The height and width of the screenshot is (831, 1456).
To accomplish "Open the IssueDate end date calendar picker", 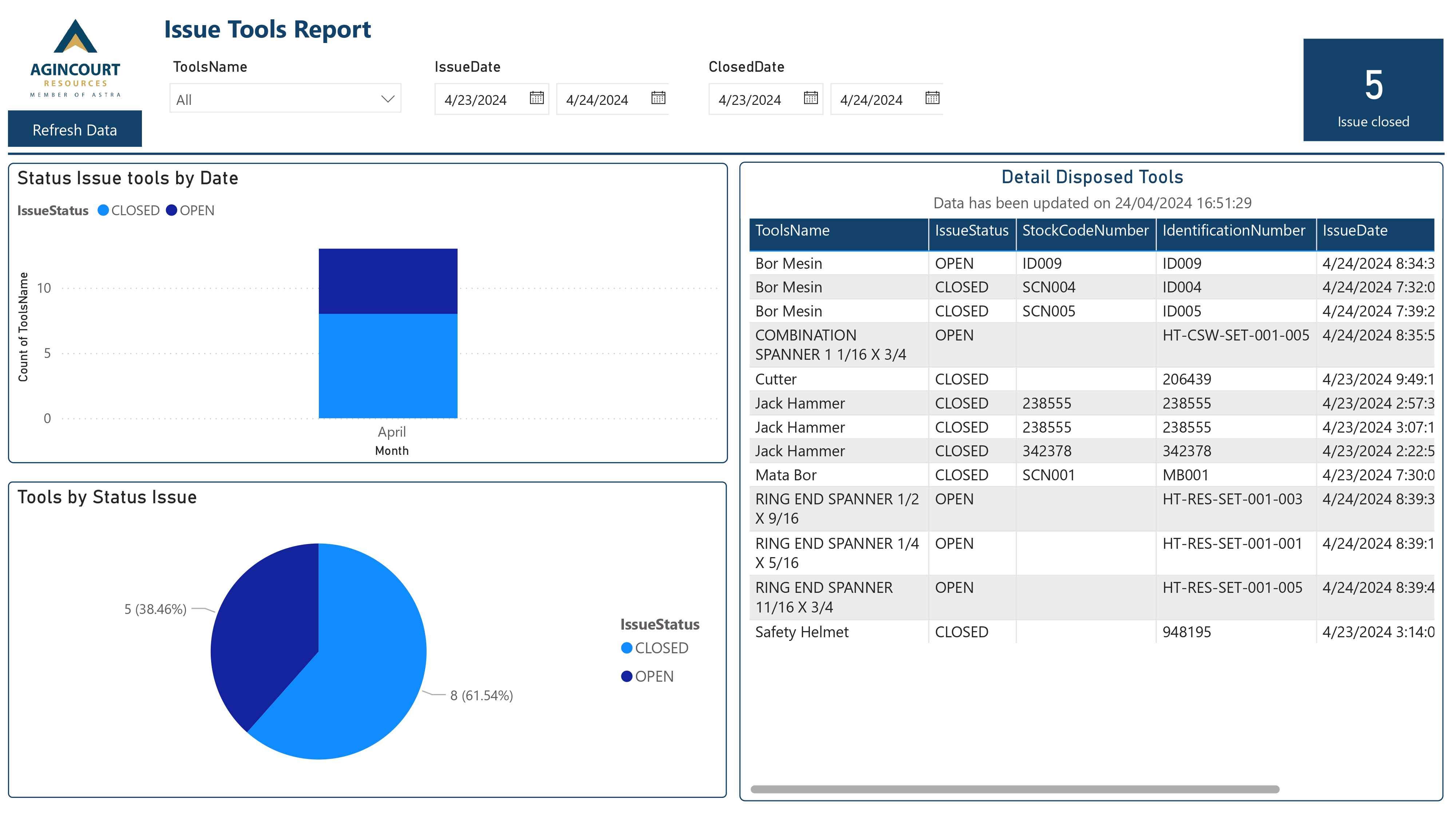I will tap(657, 99).
